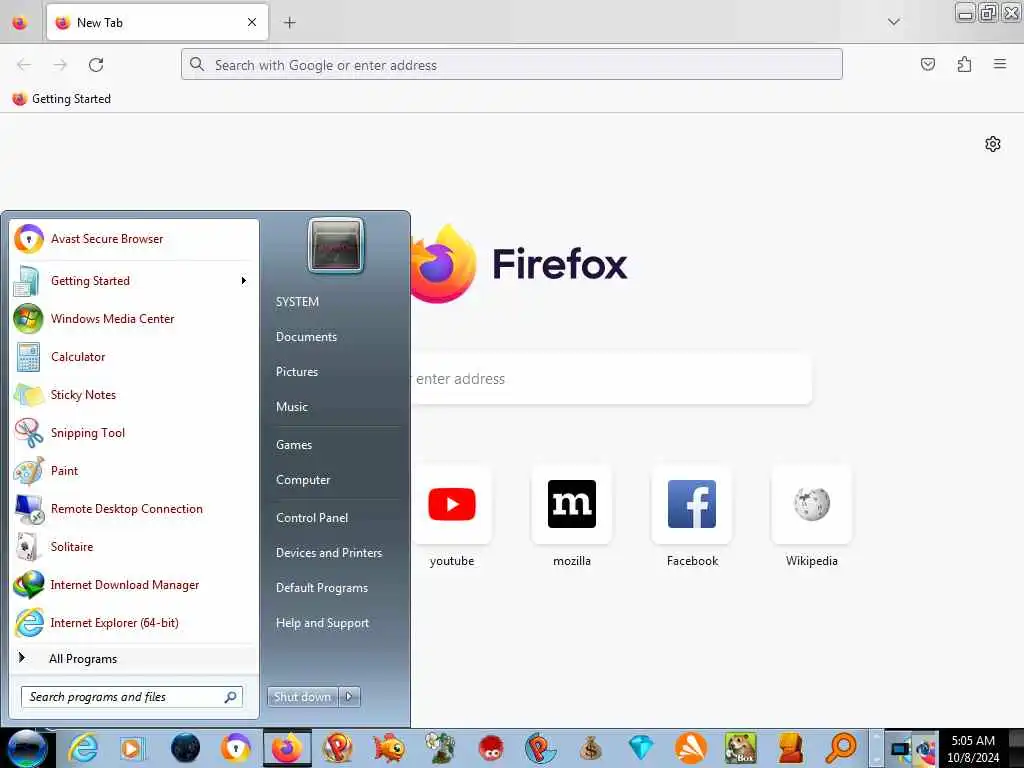Click Search programs and files box
This screenshot has height=768, width=1024.
pos(132,697)
